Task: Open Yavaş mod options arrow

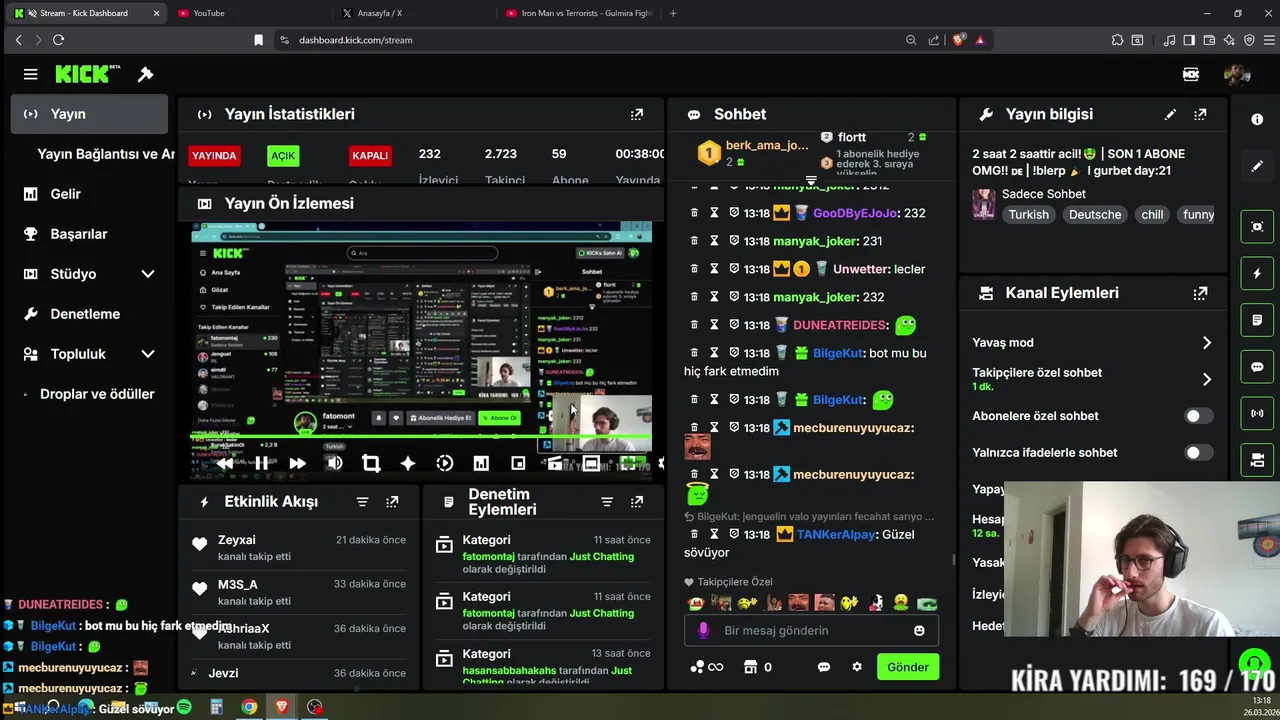Action: point(1206,343)
